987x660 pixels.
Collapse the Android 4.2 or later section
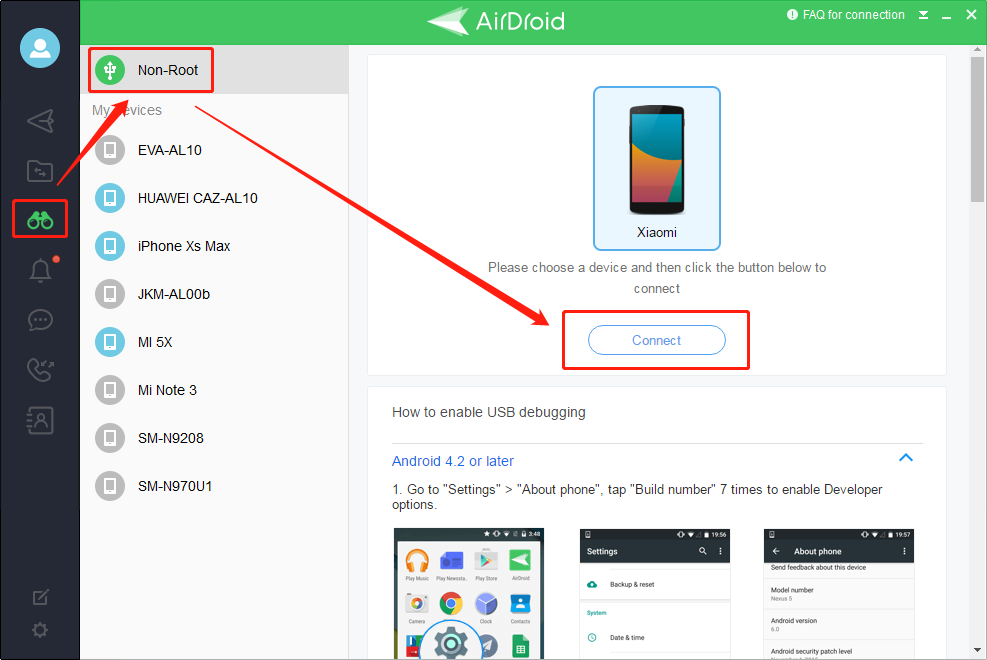coord(906,457)
